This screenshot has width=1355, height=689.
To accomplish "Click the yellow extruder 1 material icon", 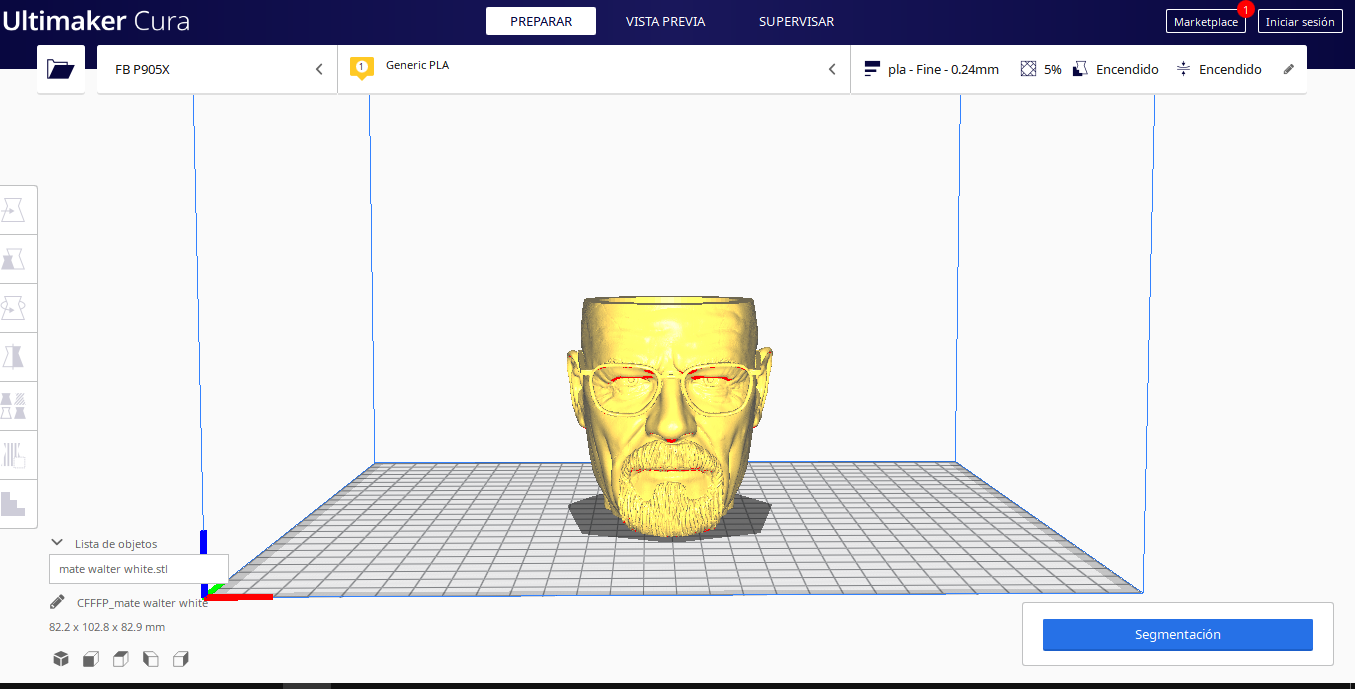I will tap(361, 68).
